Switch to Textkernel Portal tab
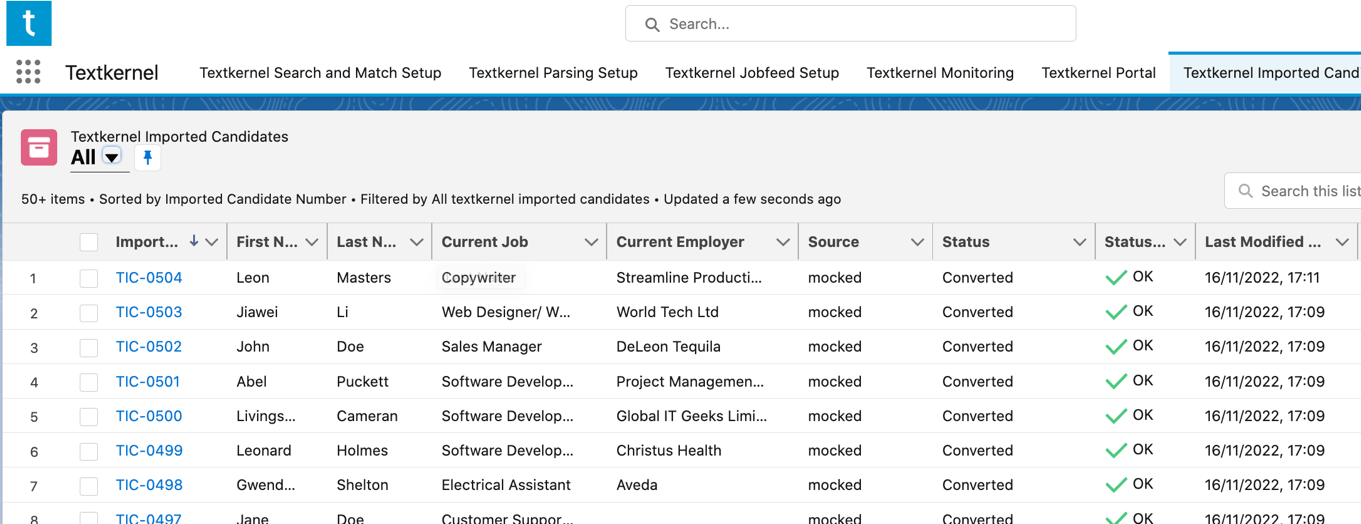Screen dimensions: 1361x524 (1098, 72)
